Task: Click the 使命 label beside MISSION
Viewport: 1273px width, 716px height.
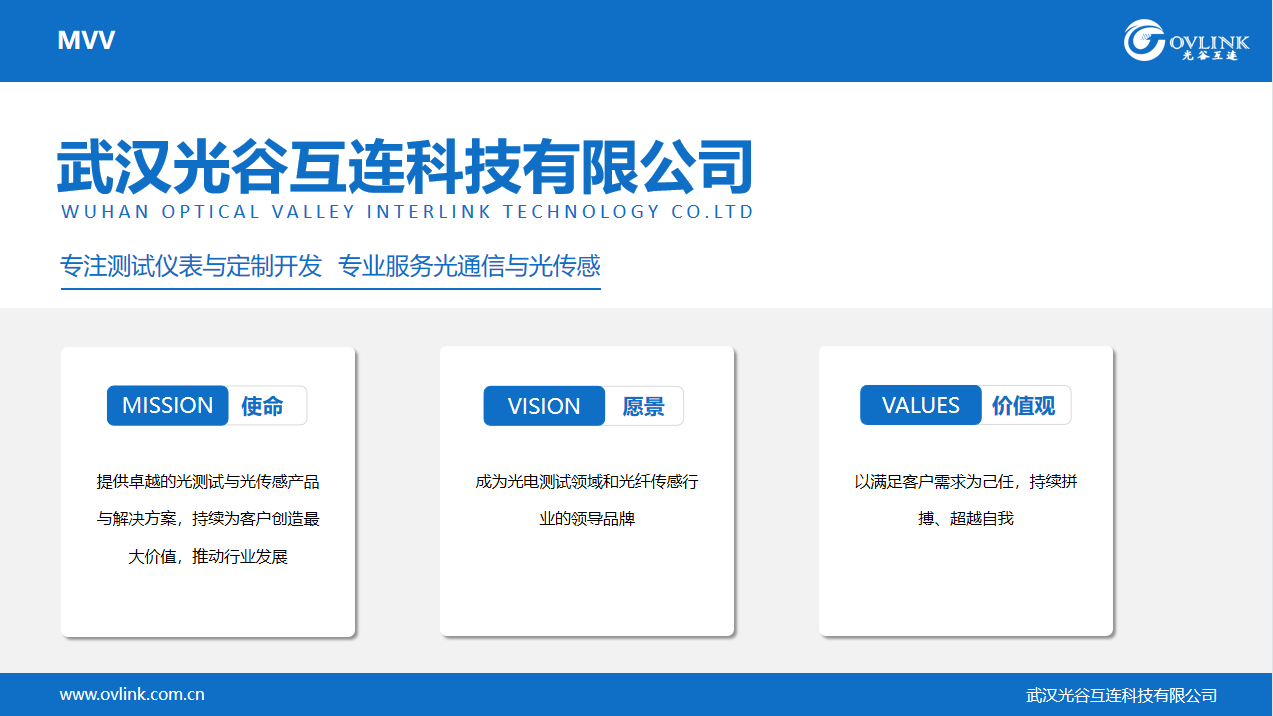Action: pyautogui.click(x=263, y=406)
